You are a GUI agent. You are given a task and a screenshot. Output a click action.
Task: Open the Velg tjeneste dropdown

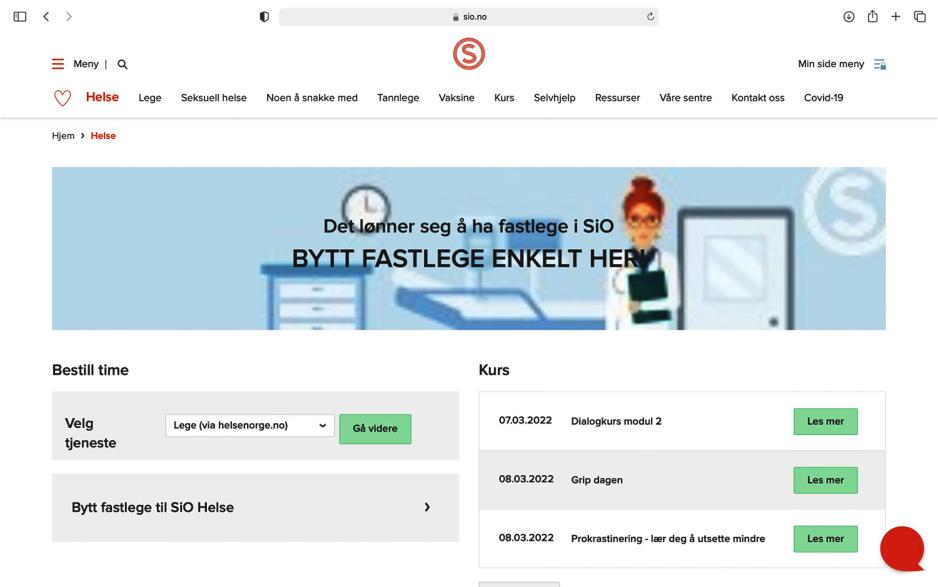coord(250,426)
